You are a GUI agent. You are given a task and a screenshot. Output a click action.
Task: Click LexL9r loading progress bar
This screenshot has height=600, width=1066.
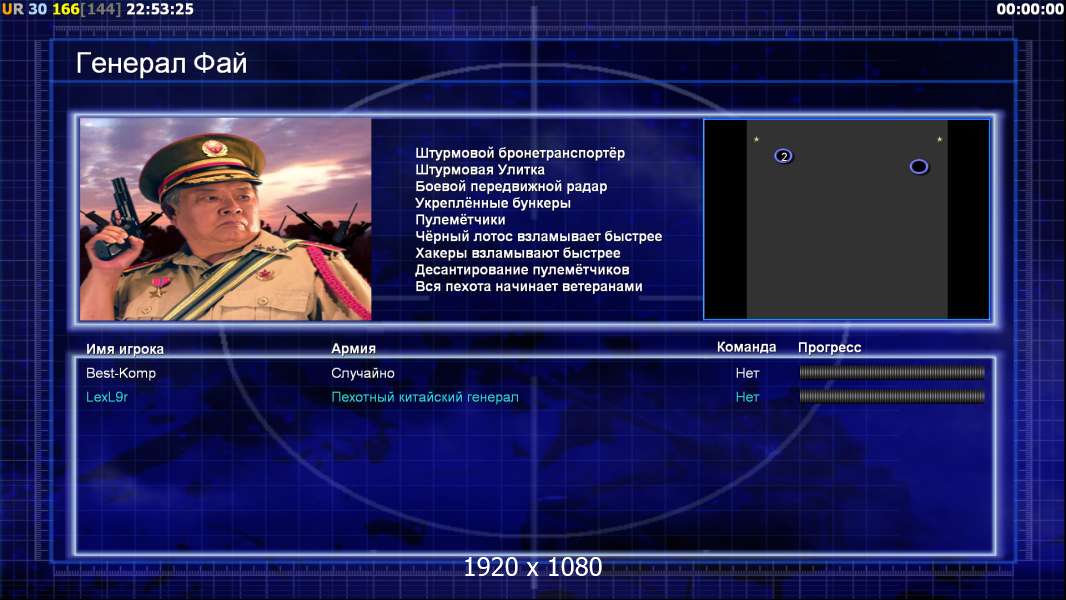[x=892, y=396]
